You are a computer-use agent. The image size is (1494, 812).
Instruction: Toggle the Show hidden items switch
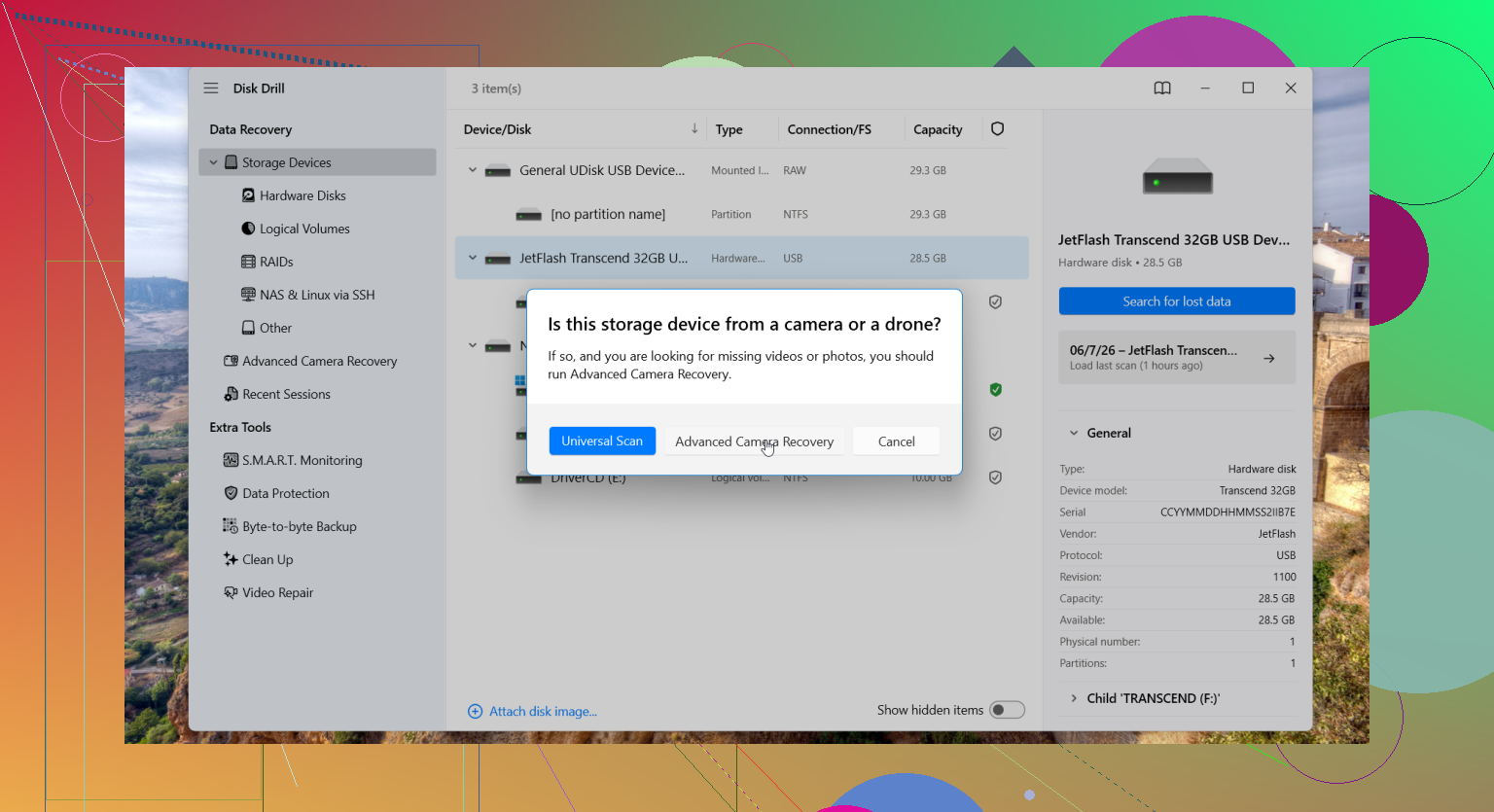[x=1007, y=710]
